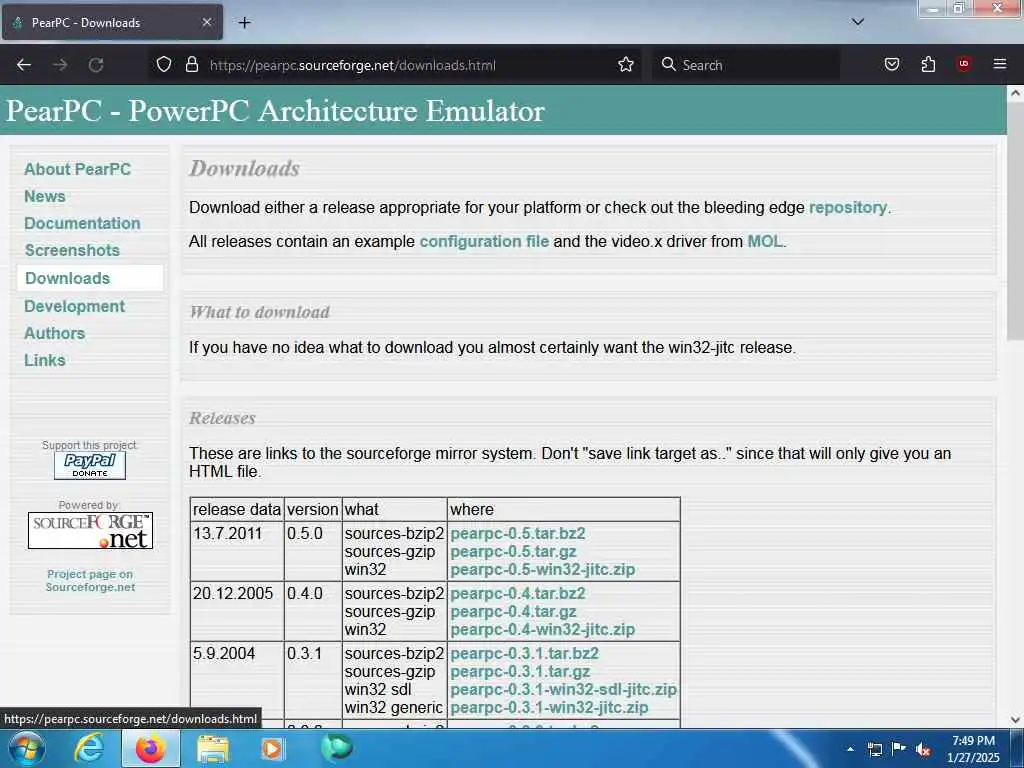Open the Documentation sidebar link
Viewport: 1024px width, 768px height.
coord(82,223)
